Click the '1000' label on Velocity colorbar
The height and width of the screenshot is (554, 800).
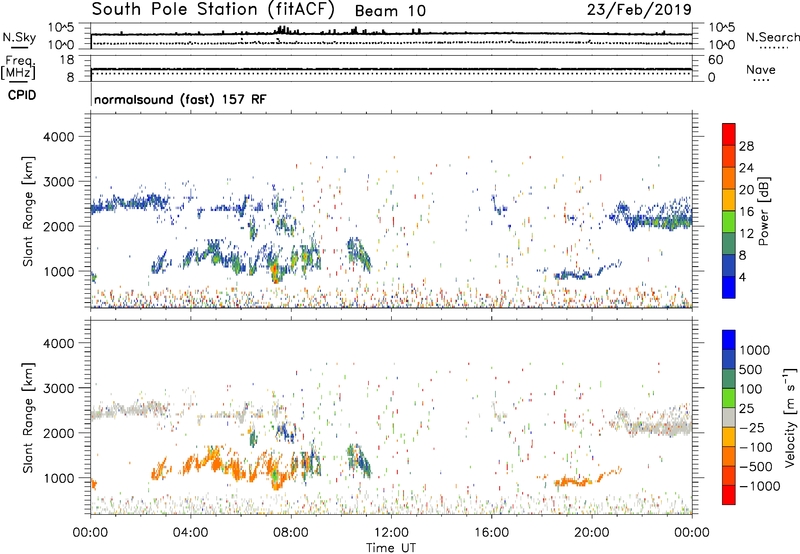click(755, 350)
